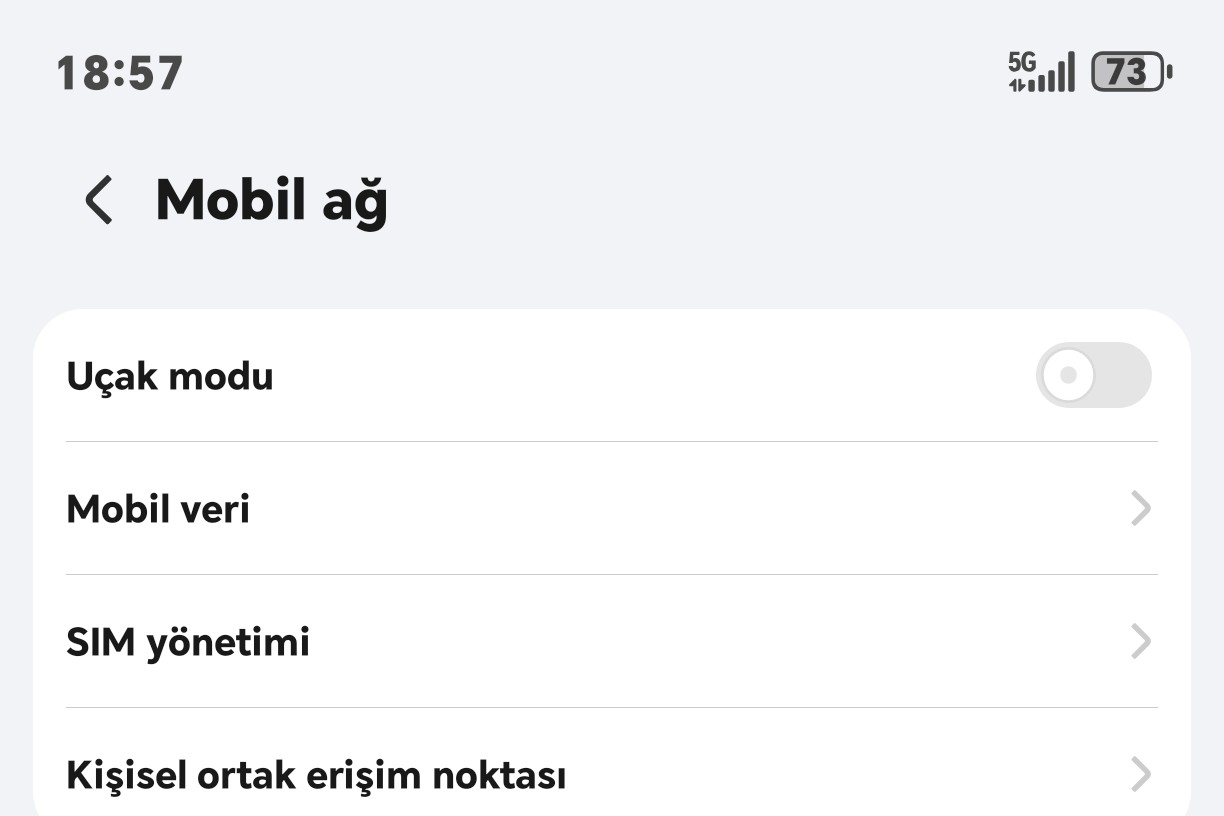Toggle the Uçak modu switch
Viewport: 1224px width, 816px height.
pos(1093,375)
